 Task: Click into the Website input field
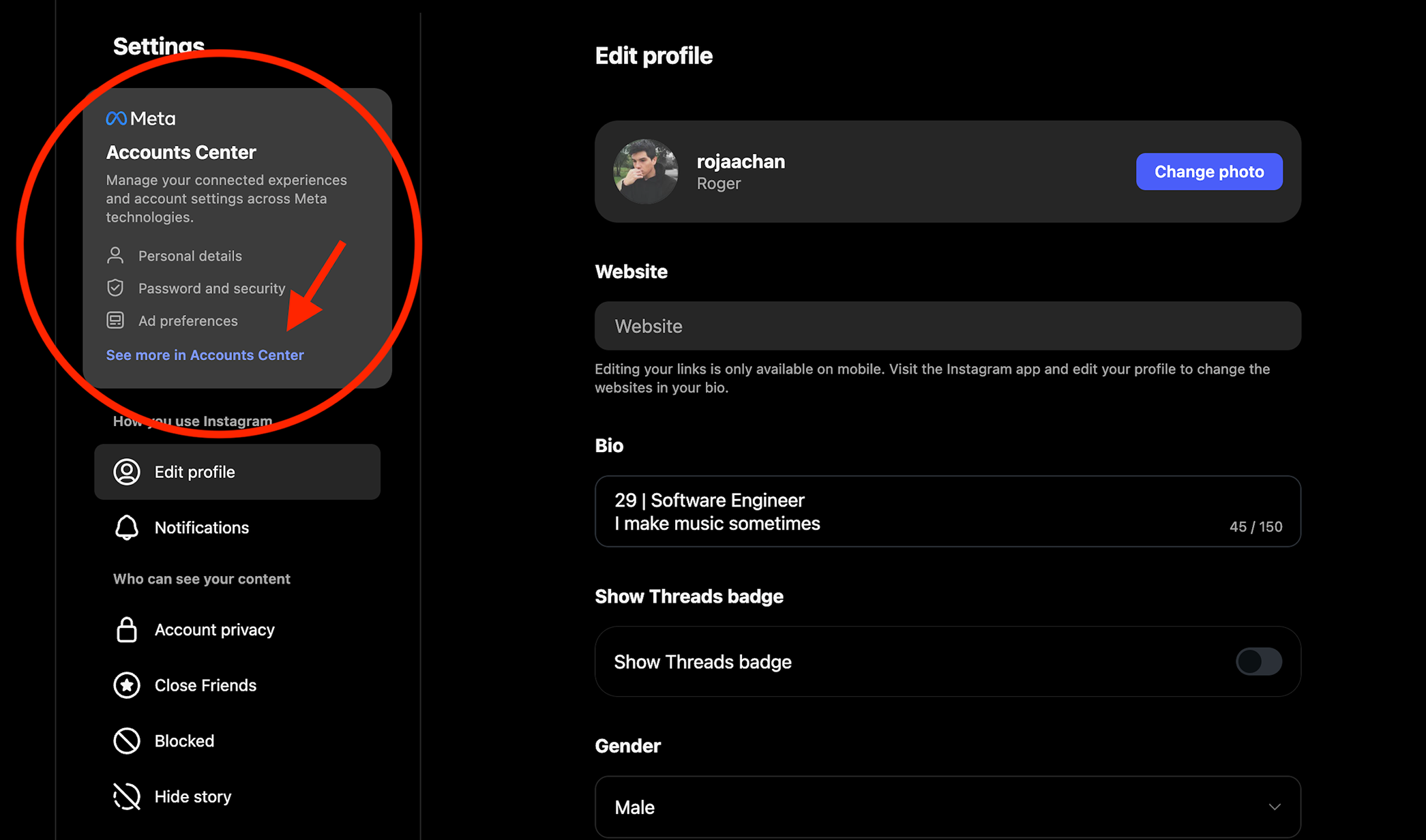[947, 326]
